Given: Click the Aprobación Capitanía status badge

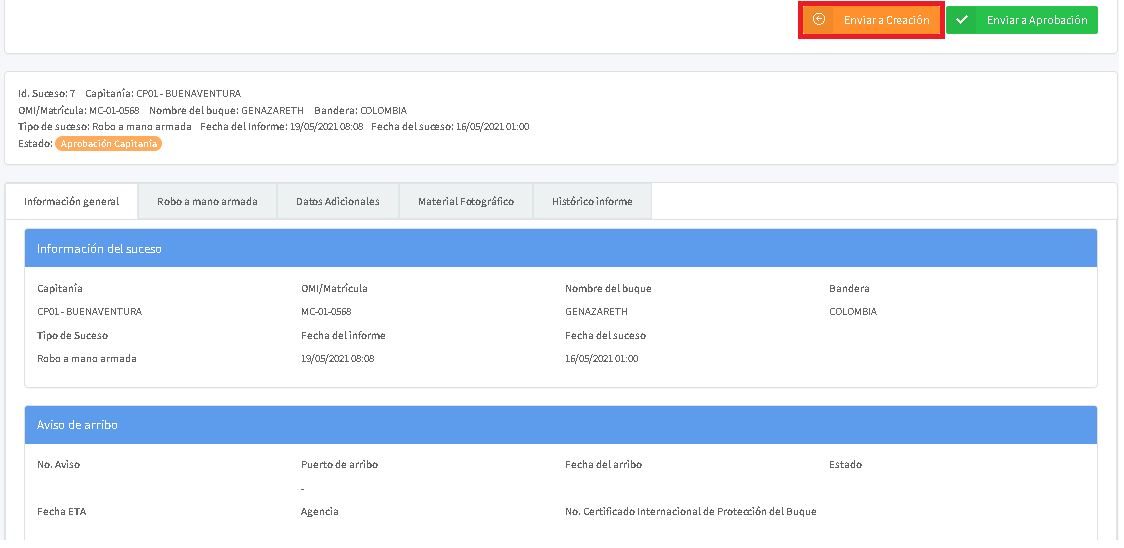Looking at the screenshot, I should pyautogui.click(x=108, y=144).
